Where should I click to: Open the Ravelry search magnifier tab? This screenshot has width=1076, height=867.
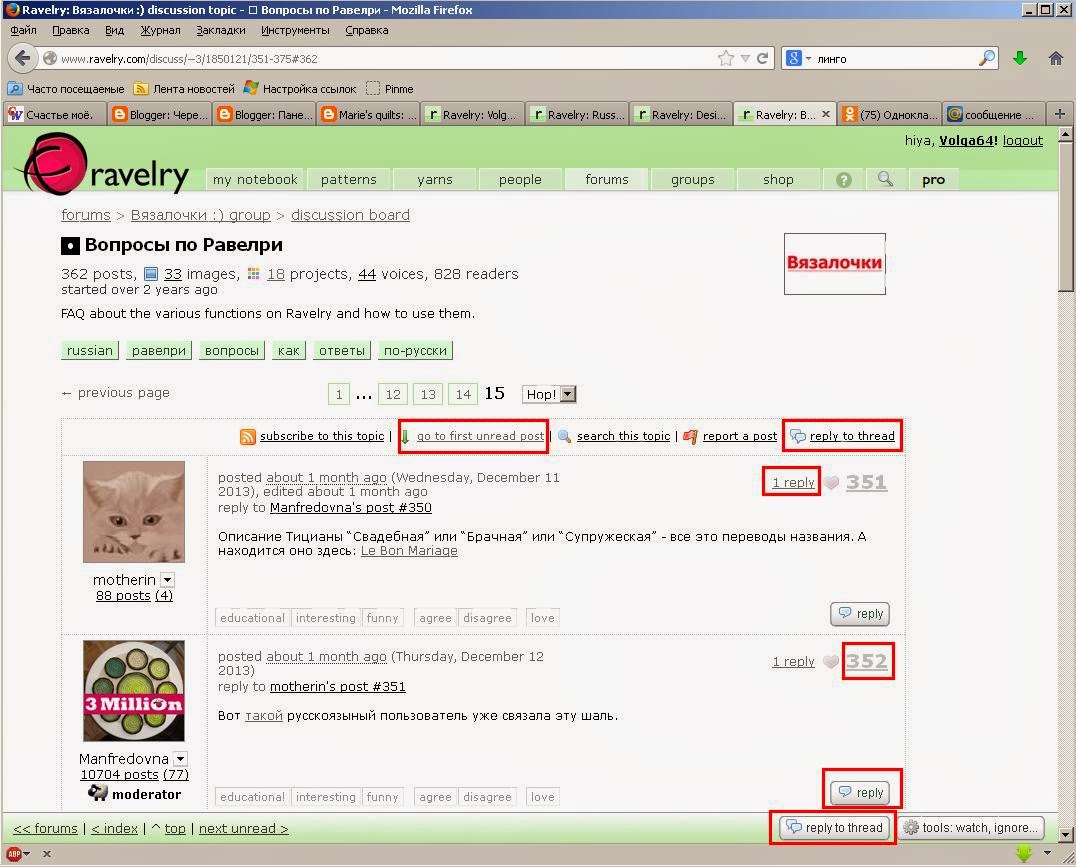coord(885,179)
